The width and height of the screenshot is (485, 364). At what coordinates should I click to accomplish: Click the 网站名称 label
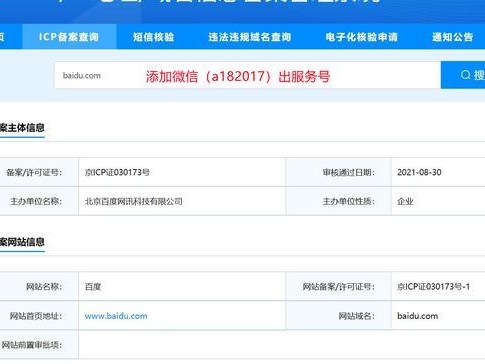pyautogui.click(x=44, y=287)
